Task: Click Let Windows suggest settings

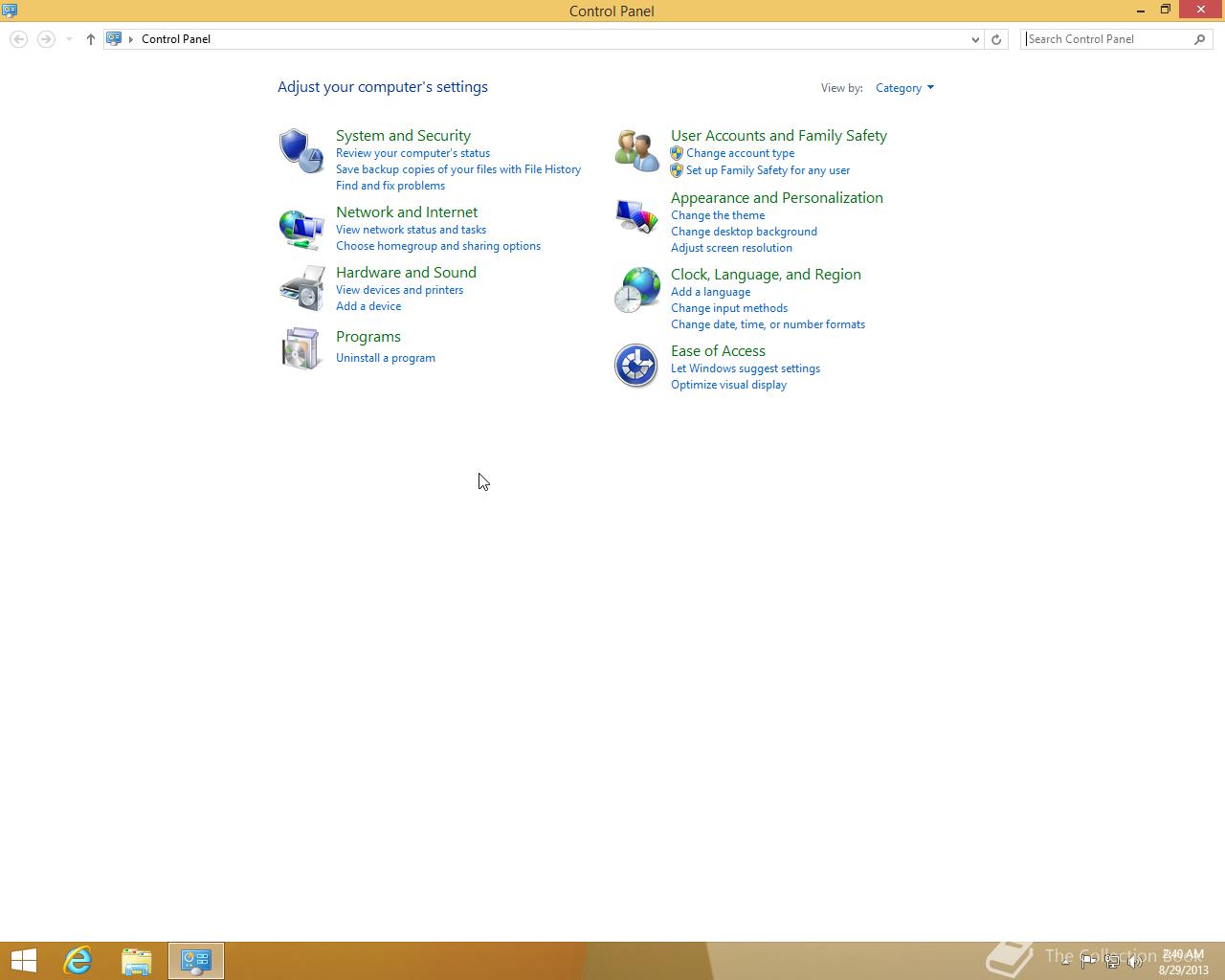Action: coord(746,368)
